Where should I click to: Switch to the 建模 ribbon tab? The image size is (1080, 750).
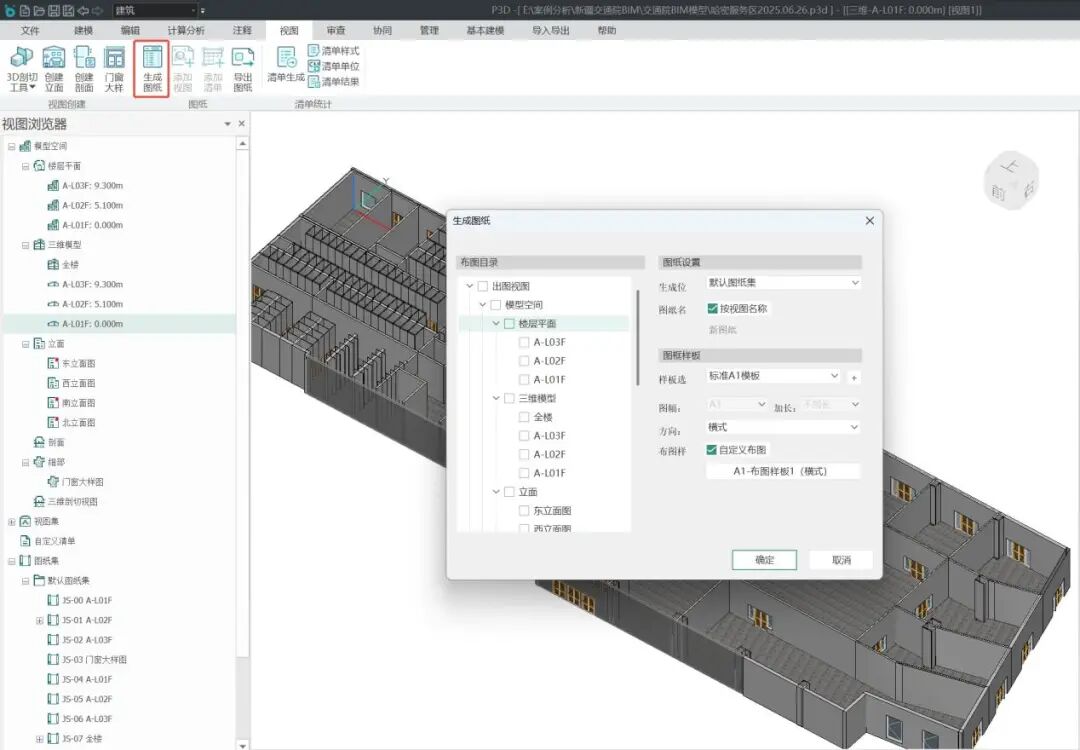[83, 30]
